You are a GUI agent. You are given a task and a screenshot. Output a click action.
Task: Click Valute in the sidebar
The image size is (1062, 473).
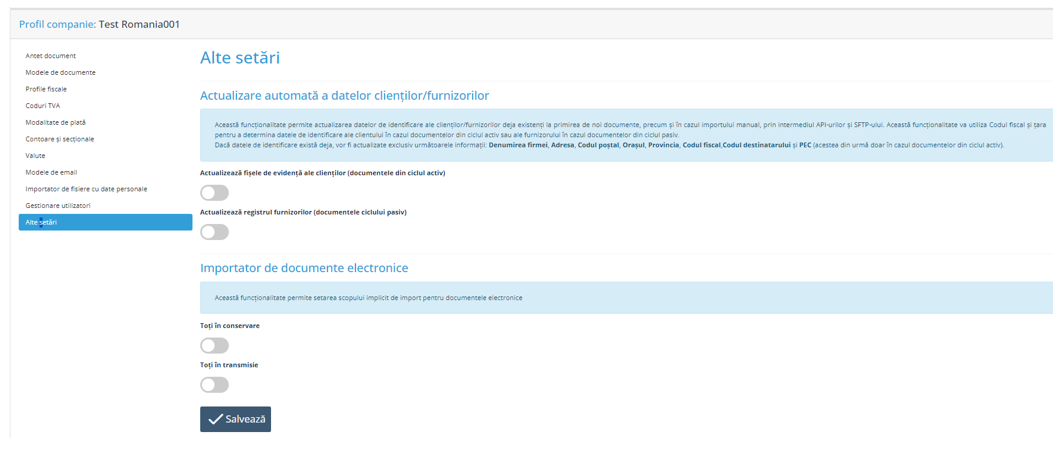36,156
